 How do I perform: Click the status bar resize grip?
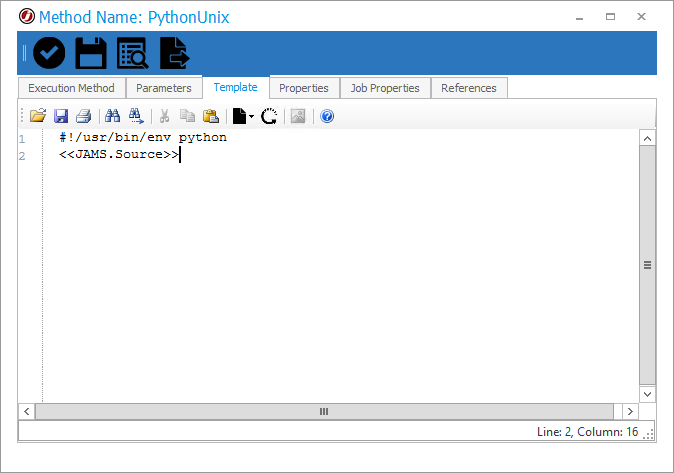[x=649, y=435]
